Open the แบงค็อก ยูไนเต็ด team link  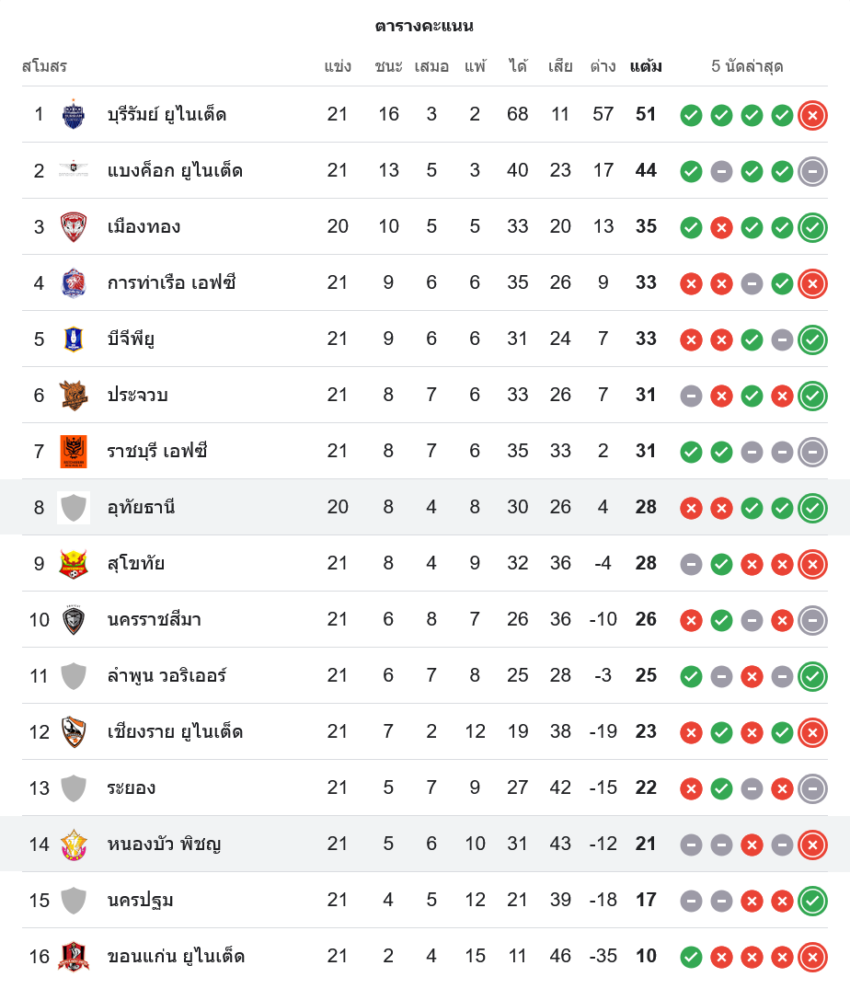[x=175, y=171]
